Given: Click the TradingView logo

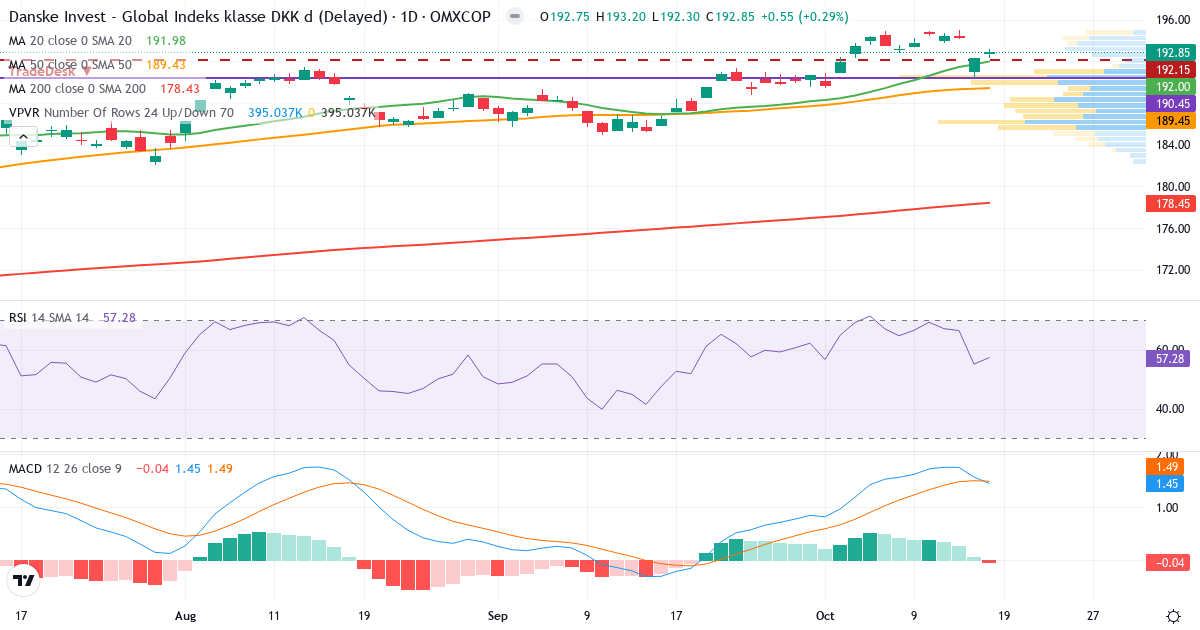Looking at the screenshot, I should pos(23,579).
